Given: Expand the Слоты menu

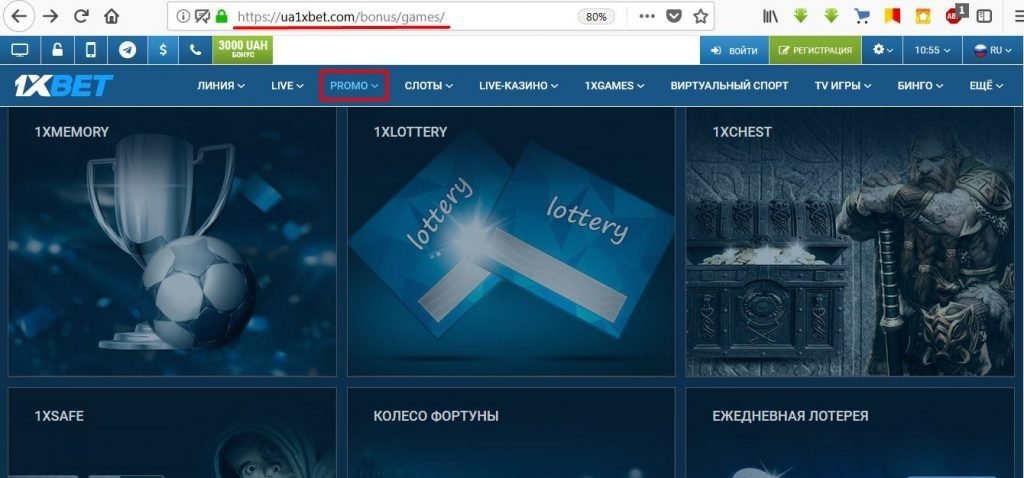Looking at the screenshot, I should [429, 86].
